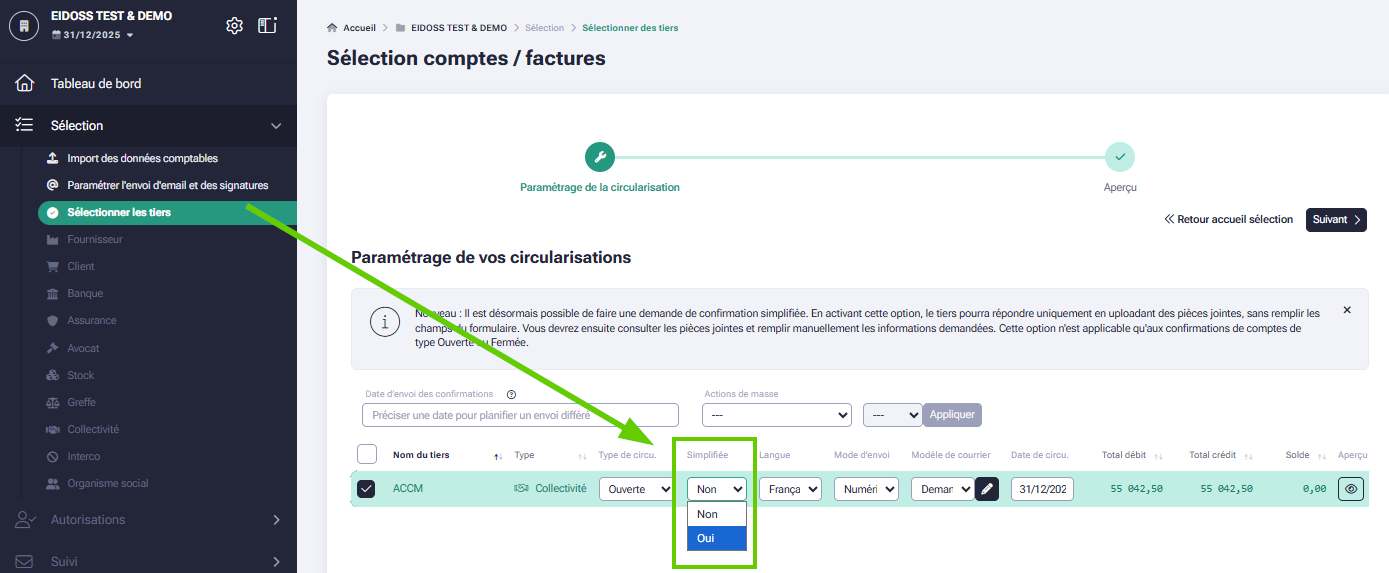Click the eye preview icon for ACCM
The width and height of the screenshot is (1389, 573).
coord(1351,489)
